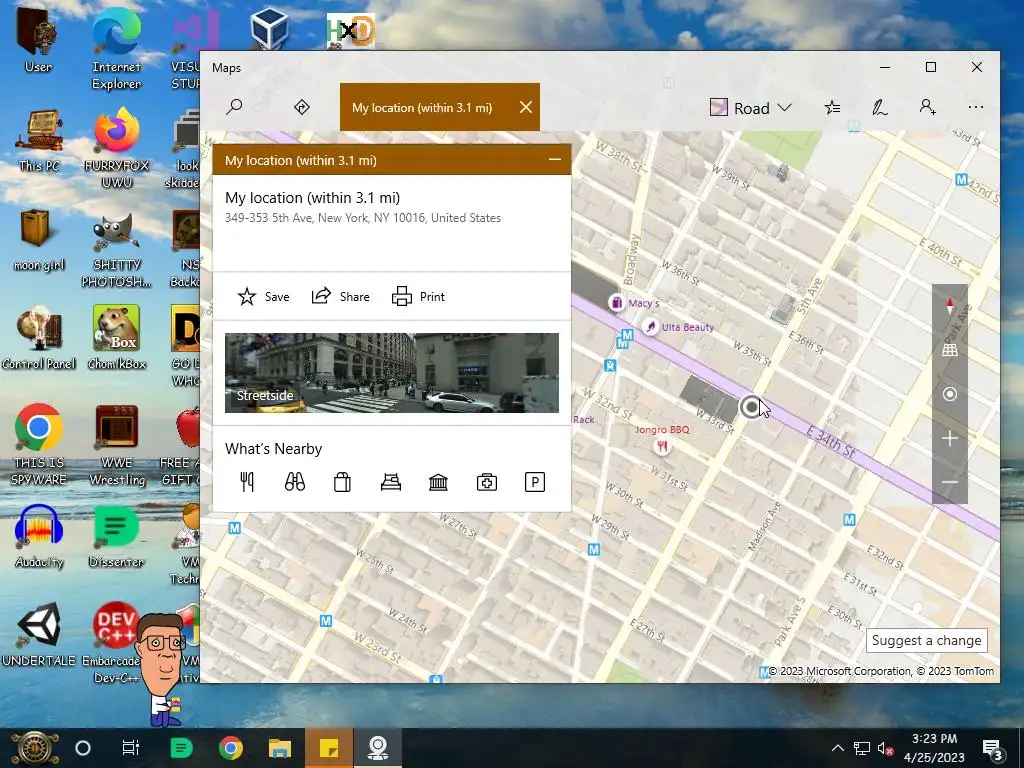Select the Control Panel desktop icon

39,337
